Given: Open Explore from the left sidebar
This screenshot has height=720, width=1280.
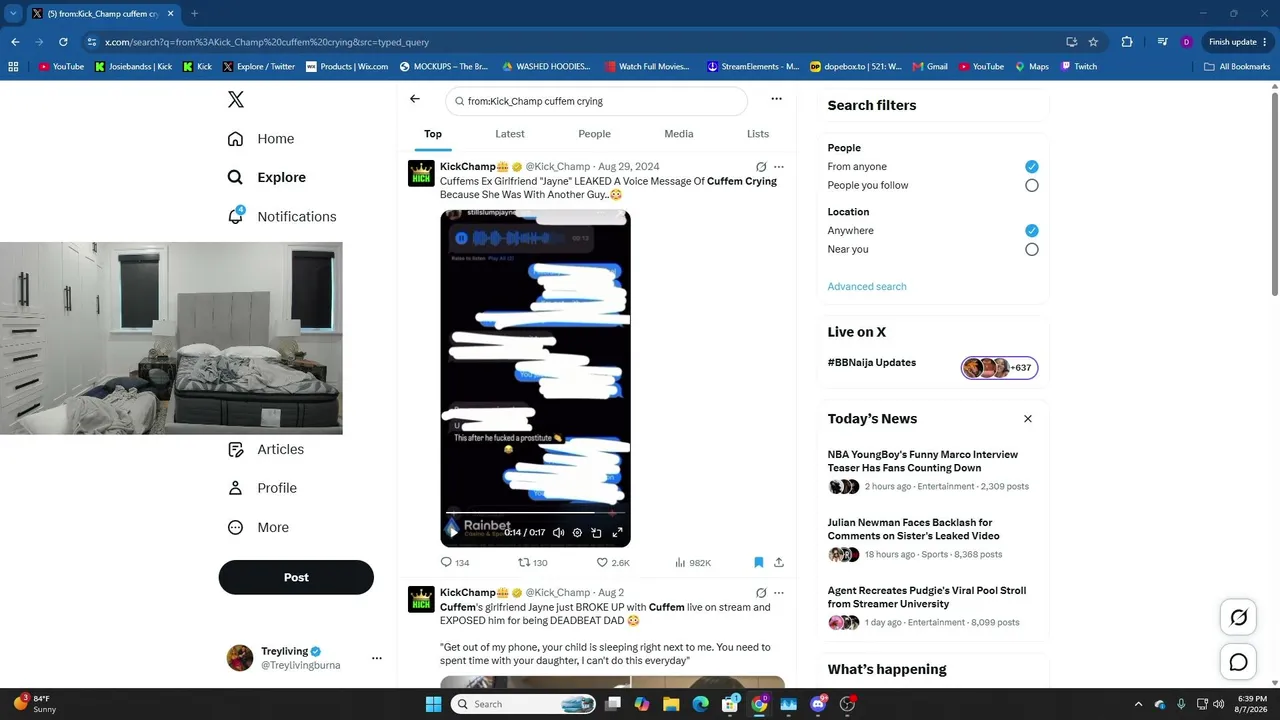Looking at the screenshot, I should pyautogui.click(x=267, y=177).
